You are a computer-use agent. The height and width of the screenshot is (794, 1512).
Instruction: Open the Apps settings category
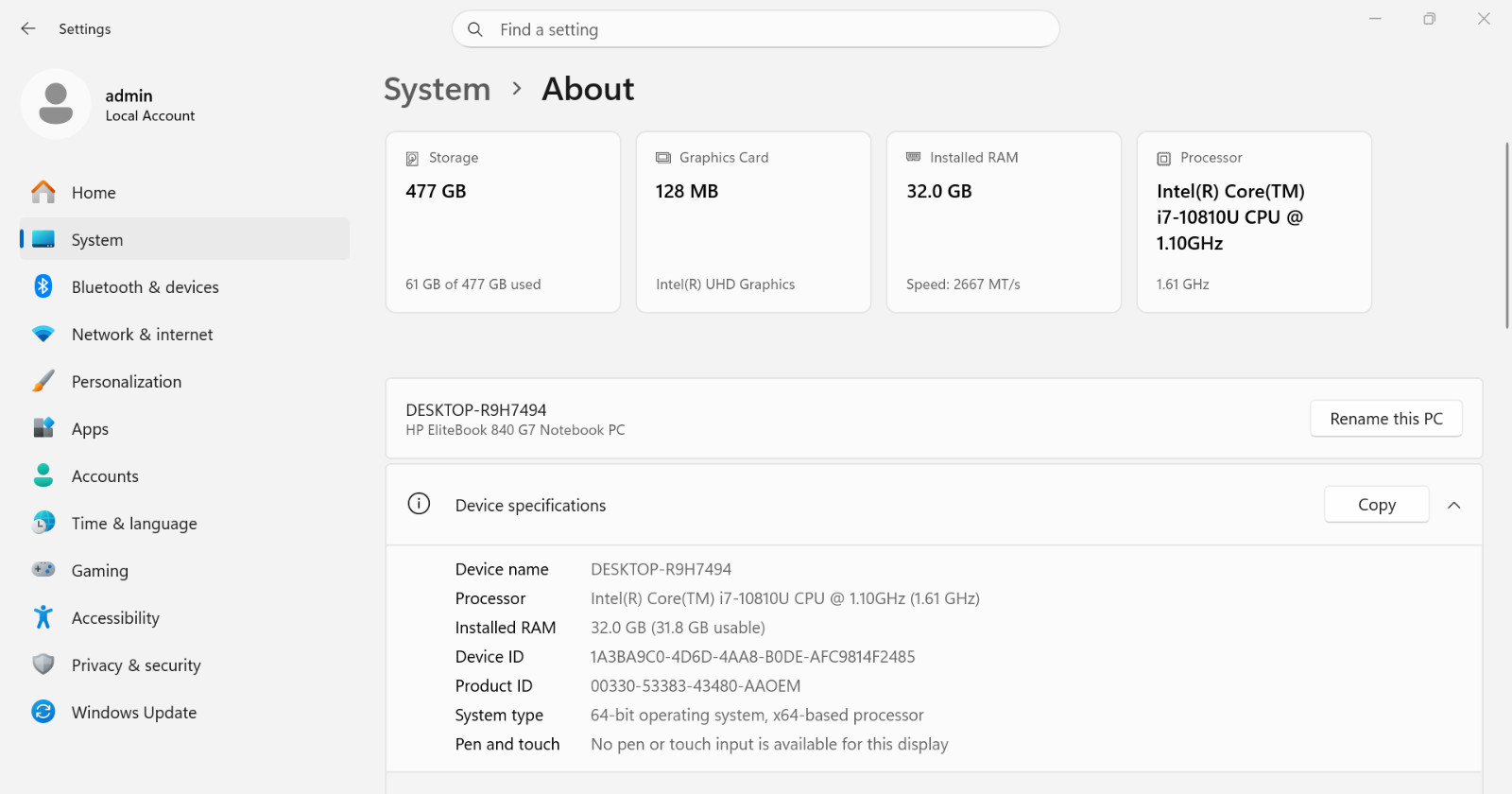pyautogui.click(x=90, y=429)
